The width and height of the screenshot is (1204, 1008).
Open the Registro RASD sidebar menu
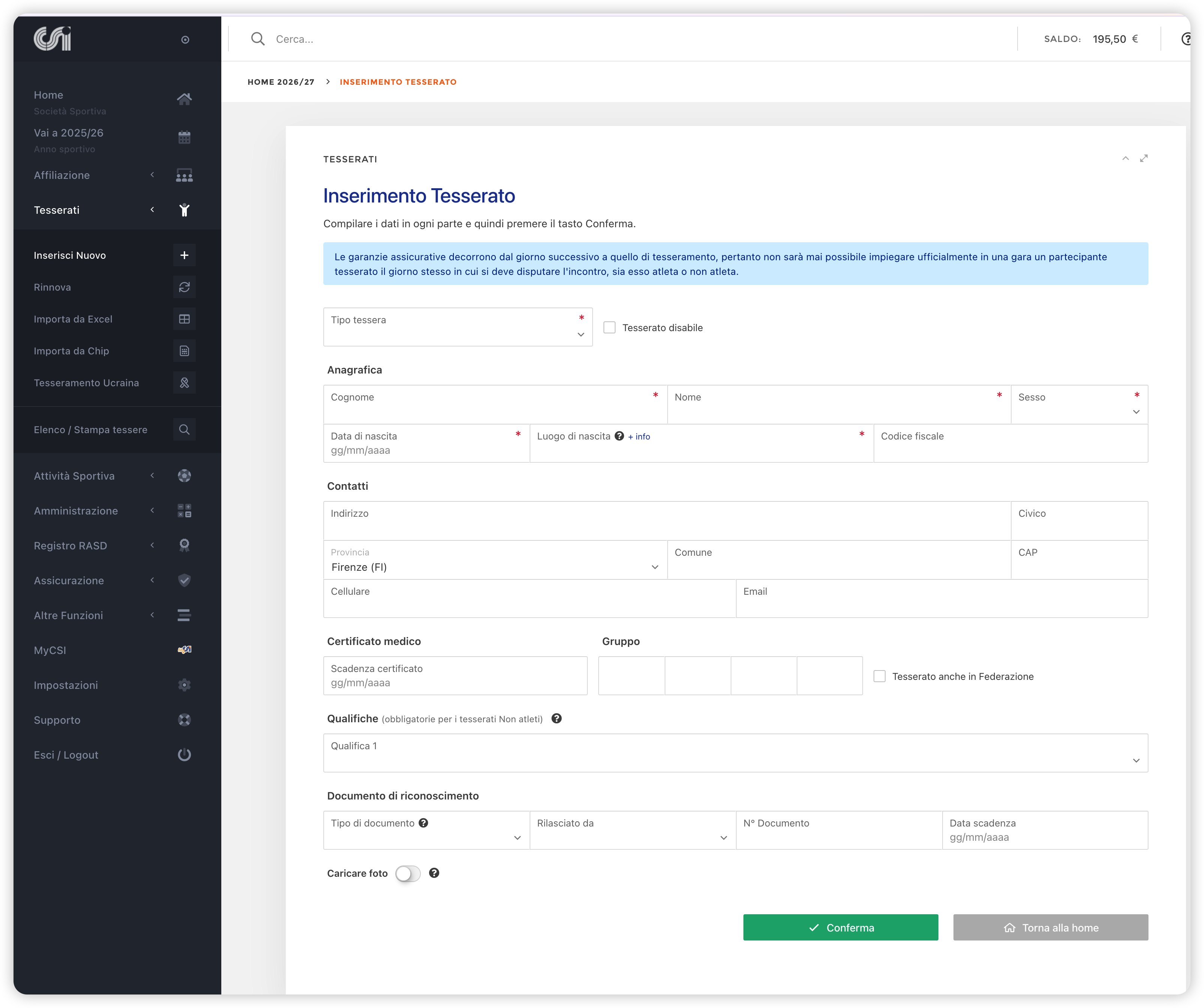pyautogui.click(x=117, y=546)
